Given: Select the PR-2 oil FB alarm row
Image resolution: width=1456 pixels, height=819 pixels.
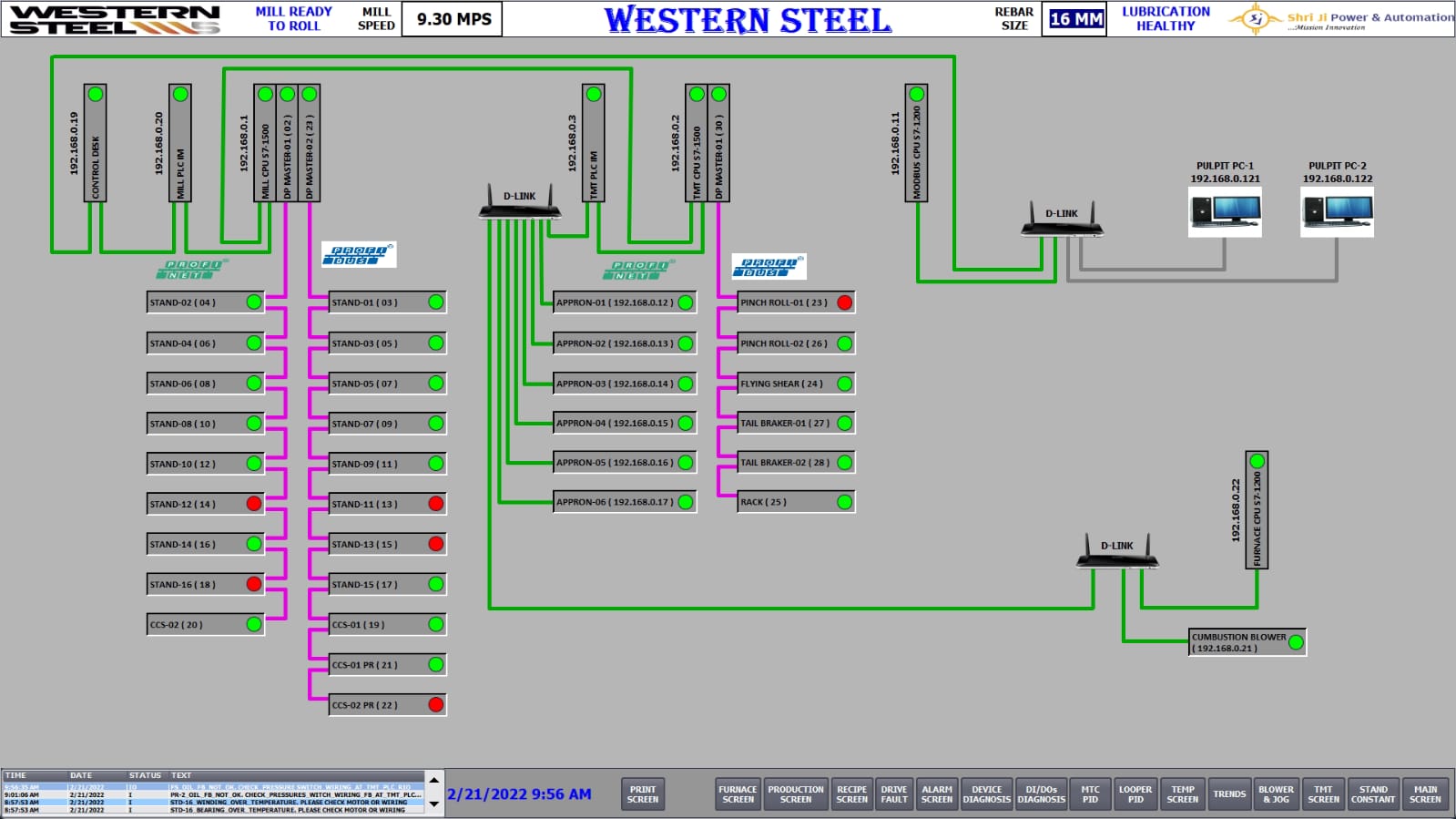Looking at the screenshot, I should [214, 795].
